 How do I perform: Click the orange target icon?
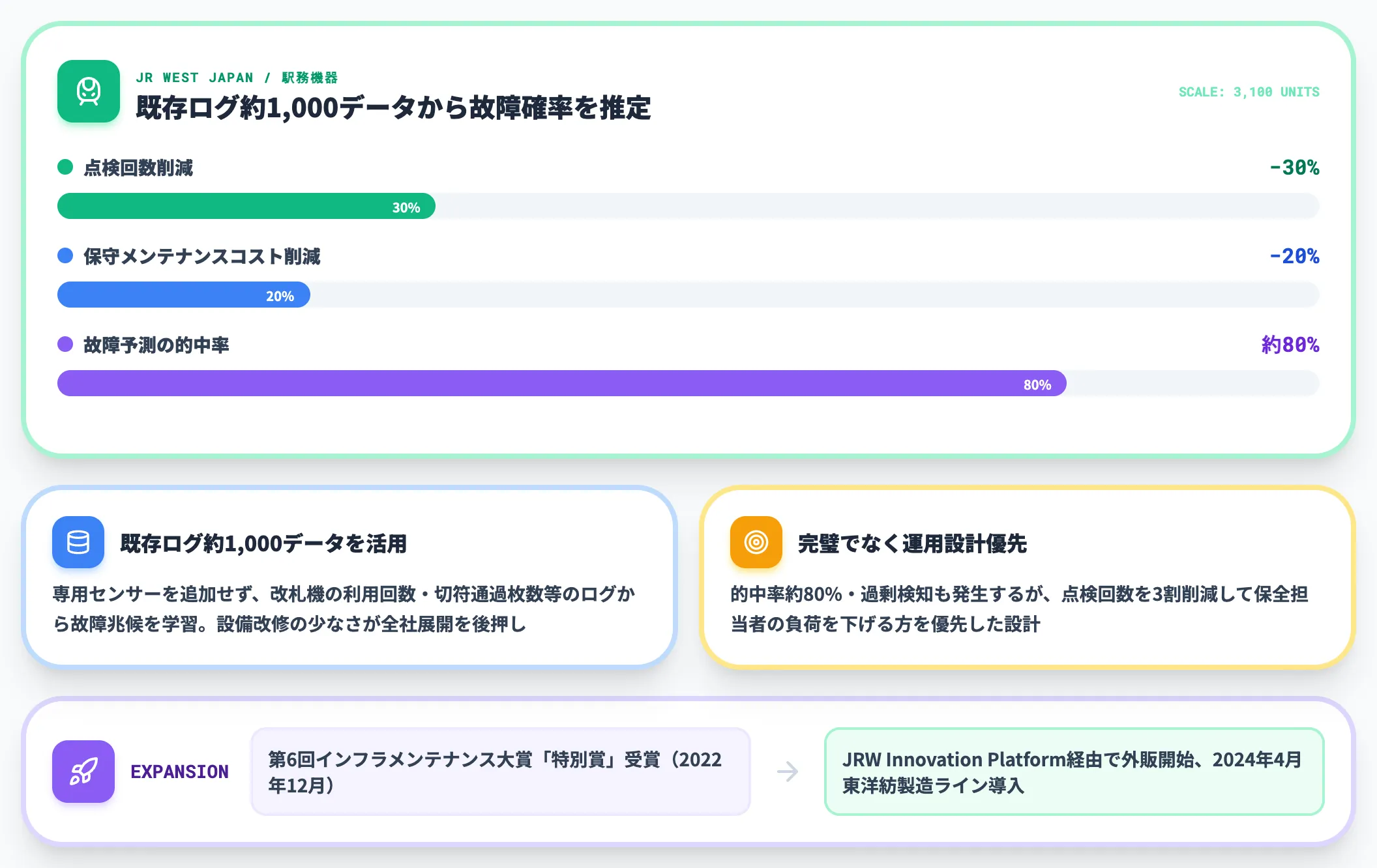[x=756, y=542]
